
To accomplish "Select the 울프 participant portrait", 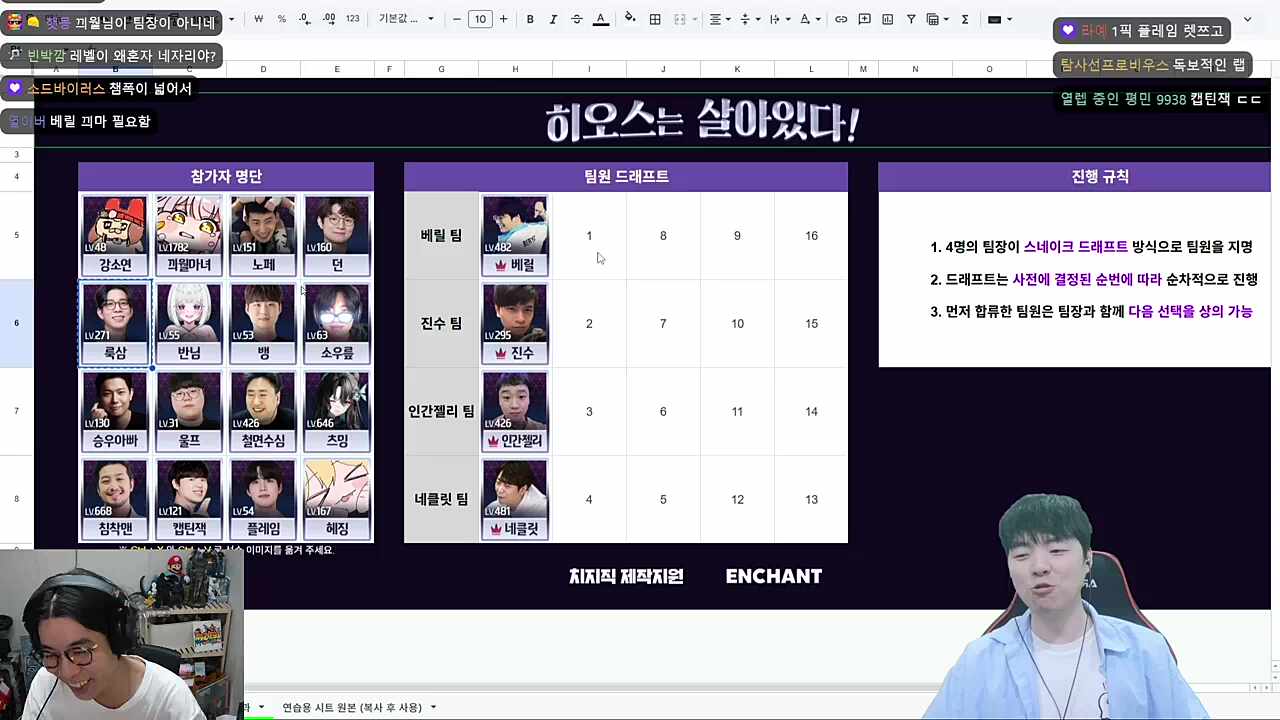I will (189, 411).
